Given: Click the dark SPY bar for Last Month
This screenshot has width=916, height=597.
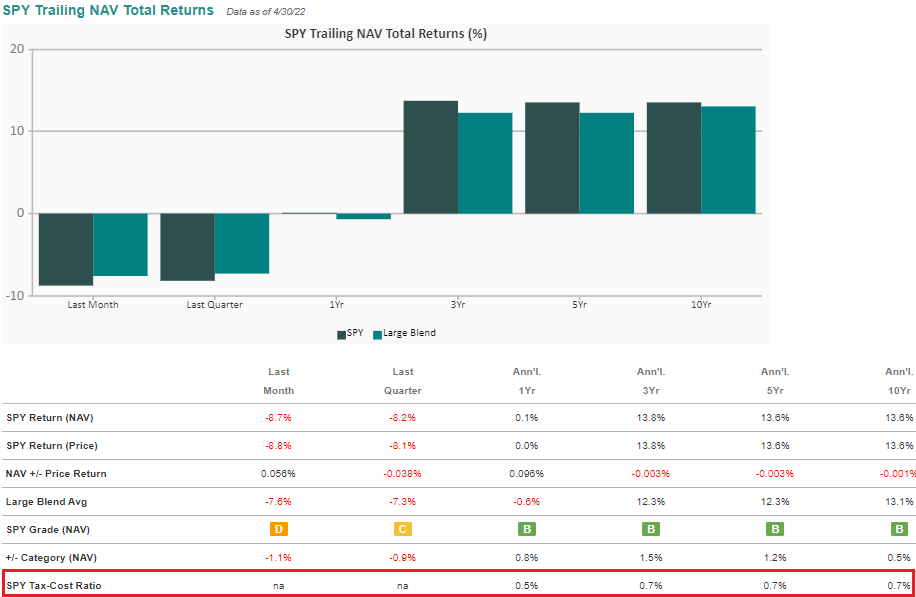Looking at the screenshot, I should (x=66, y=249).
